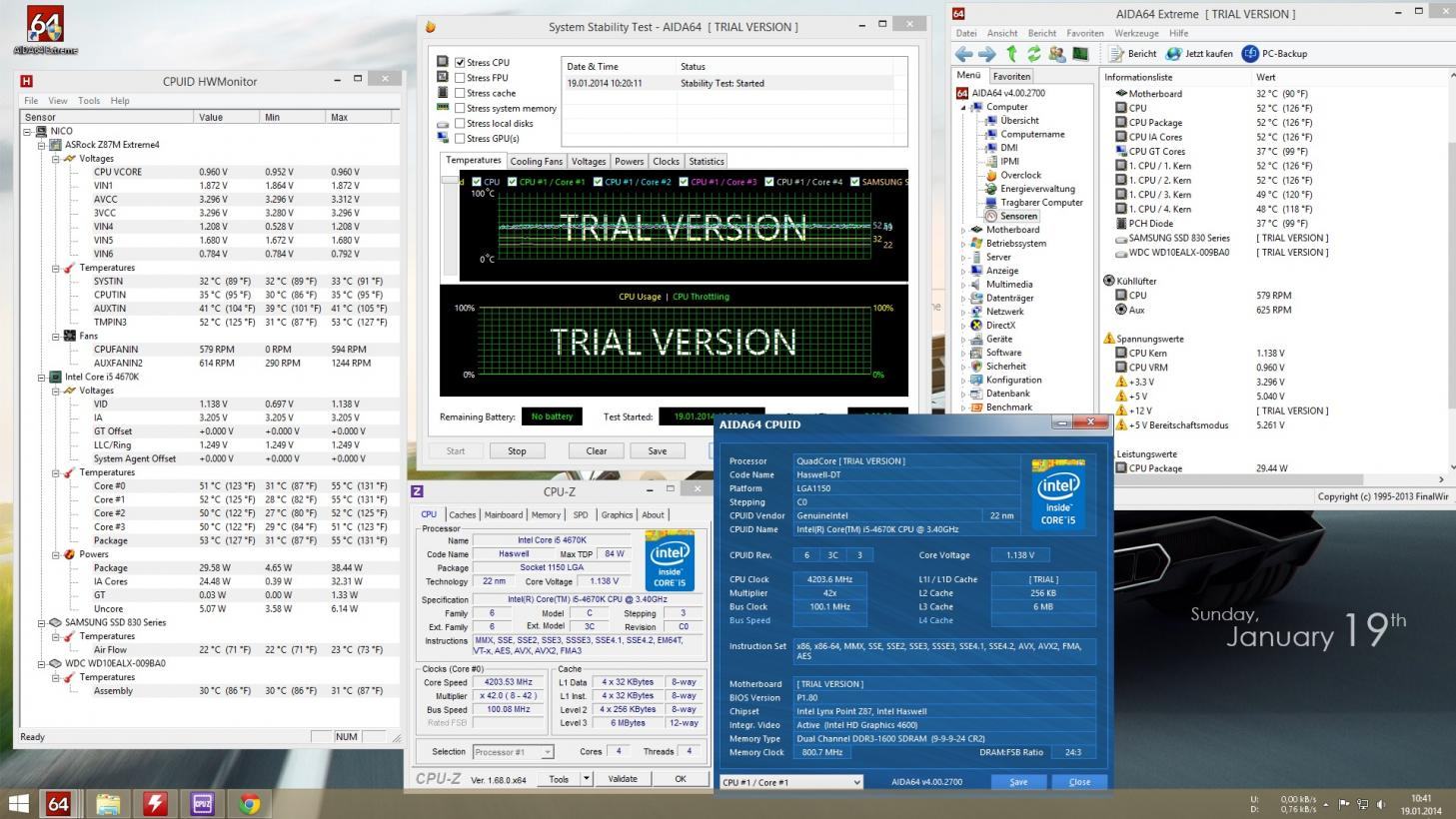Open the user manager icon in AIDA64 toolbar
The image size is (1456, 819).
point(1057,54)
